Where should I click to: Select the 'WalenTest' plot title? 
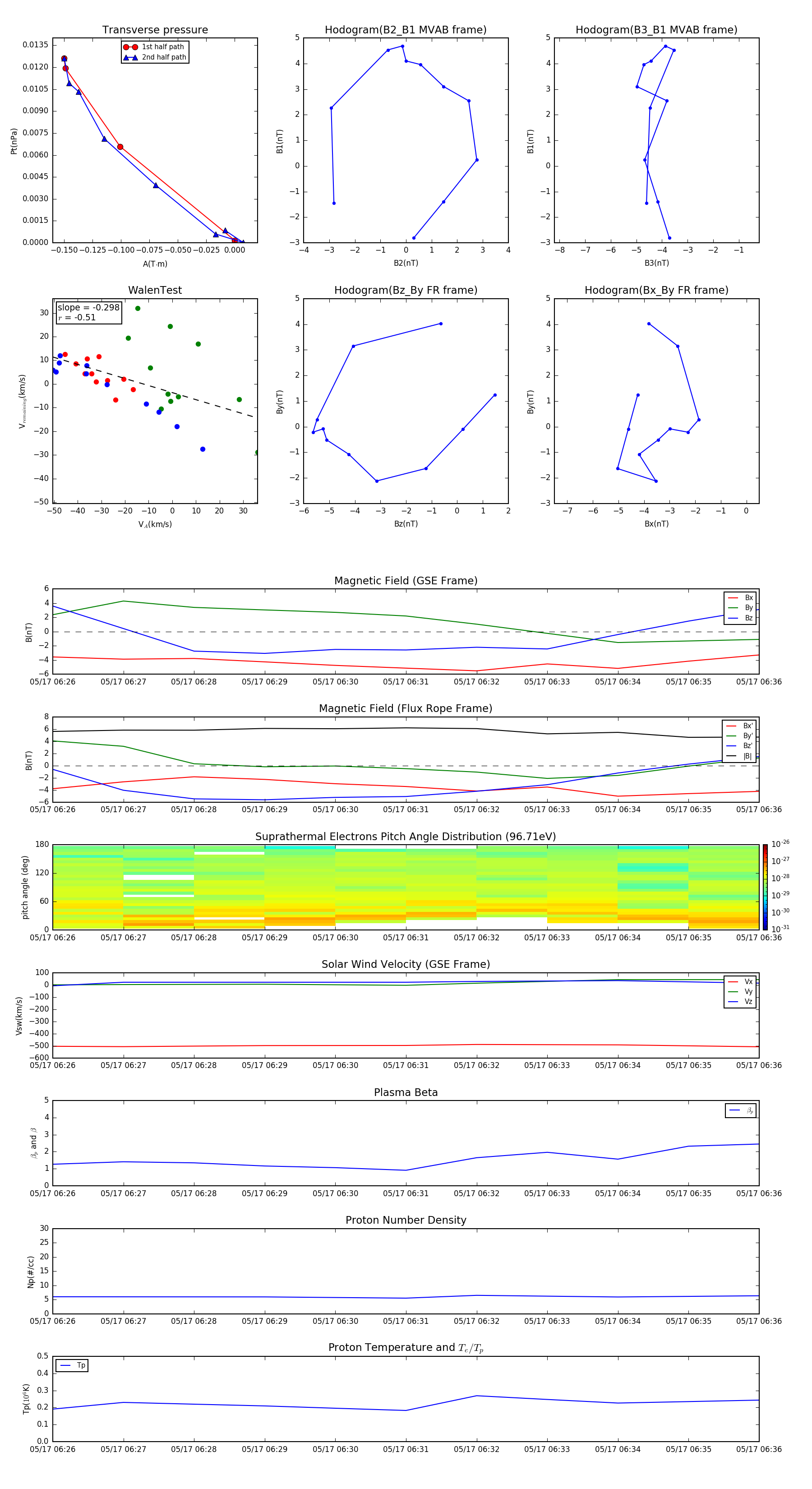click(x=155, y=290)
